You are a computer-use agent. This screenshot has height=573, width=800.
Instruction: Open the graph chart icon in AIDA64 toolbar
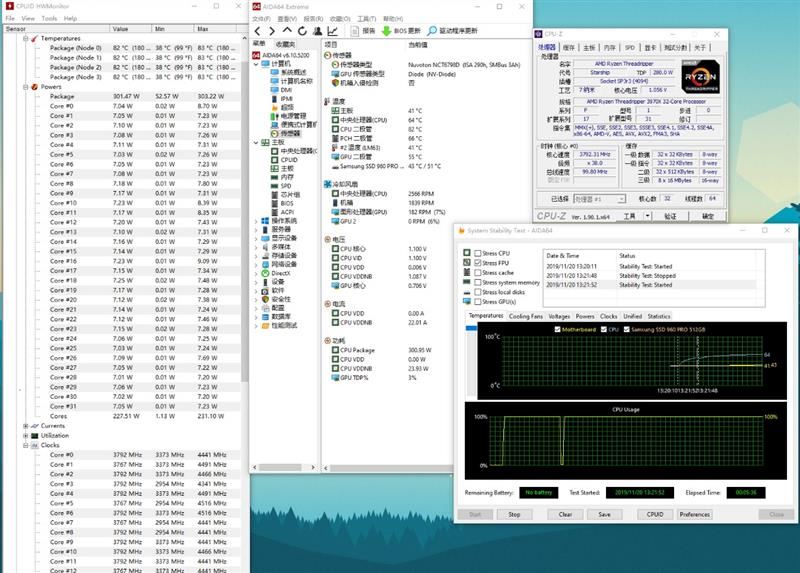(333, 31)
